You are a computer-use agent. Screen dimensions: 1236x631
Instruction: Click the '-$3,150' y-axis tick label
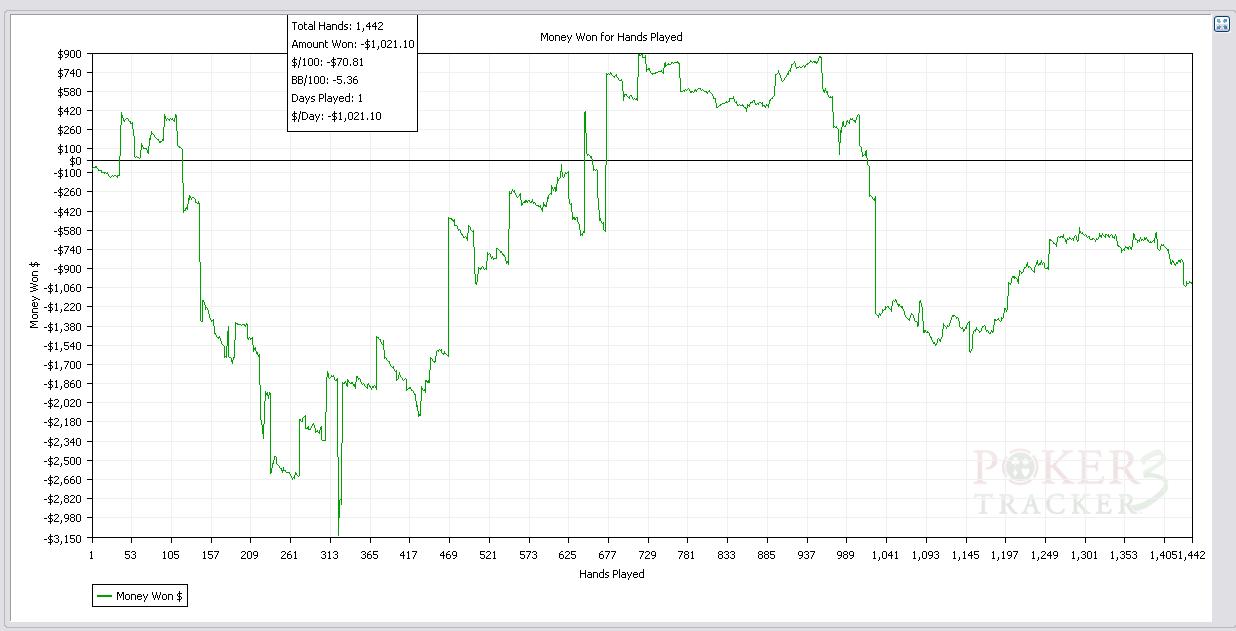[64, 538]
